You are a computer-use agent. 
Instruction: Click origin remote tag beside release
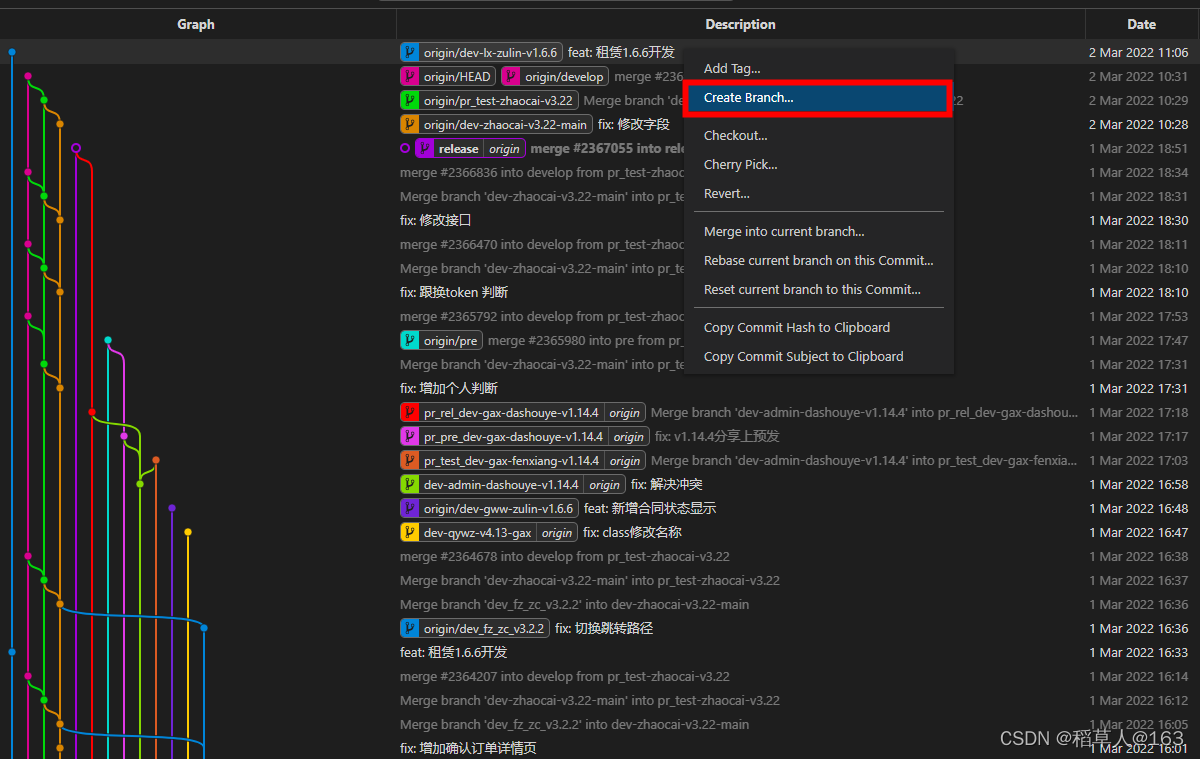(505, 148)
